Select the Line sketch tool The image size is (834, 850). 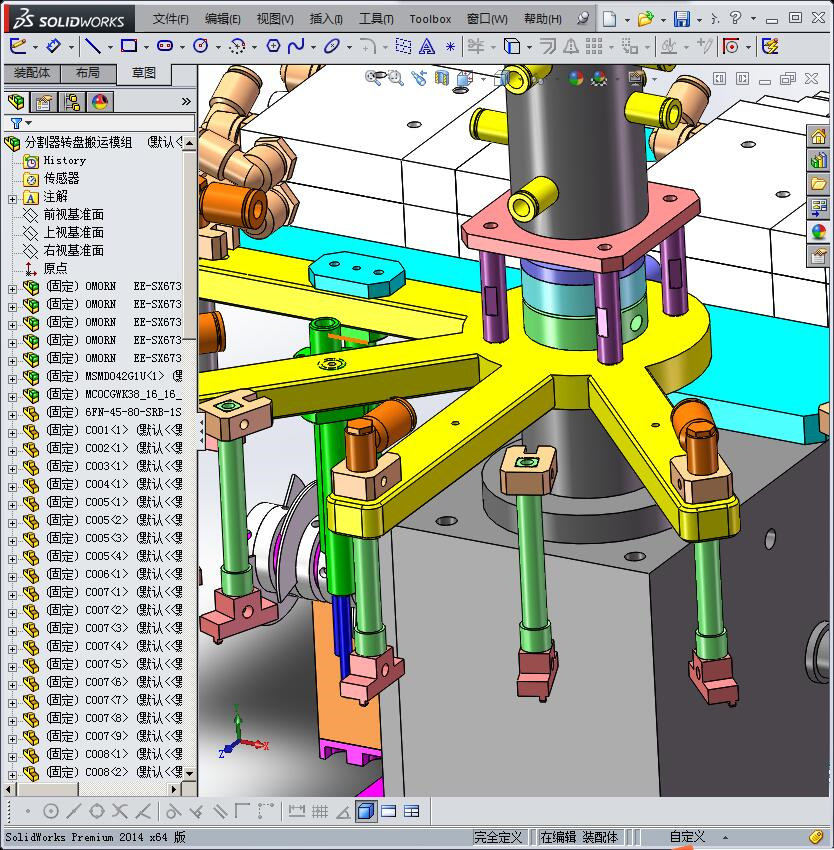tap(93, 47)
